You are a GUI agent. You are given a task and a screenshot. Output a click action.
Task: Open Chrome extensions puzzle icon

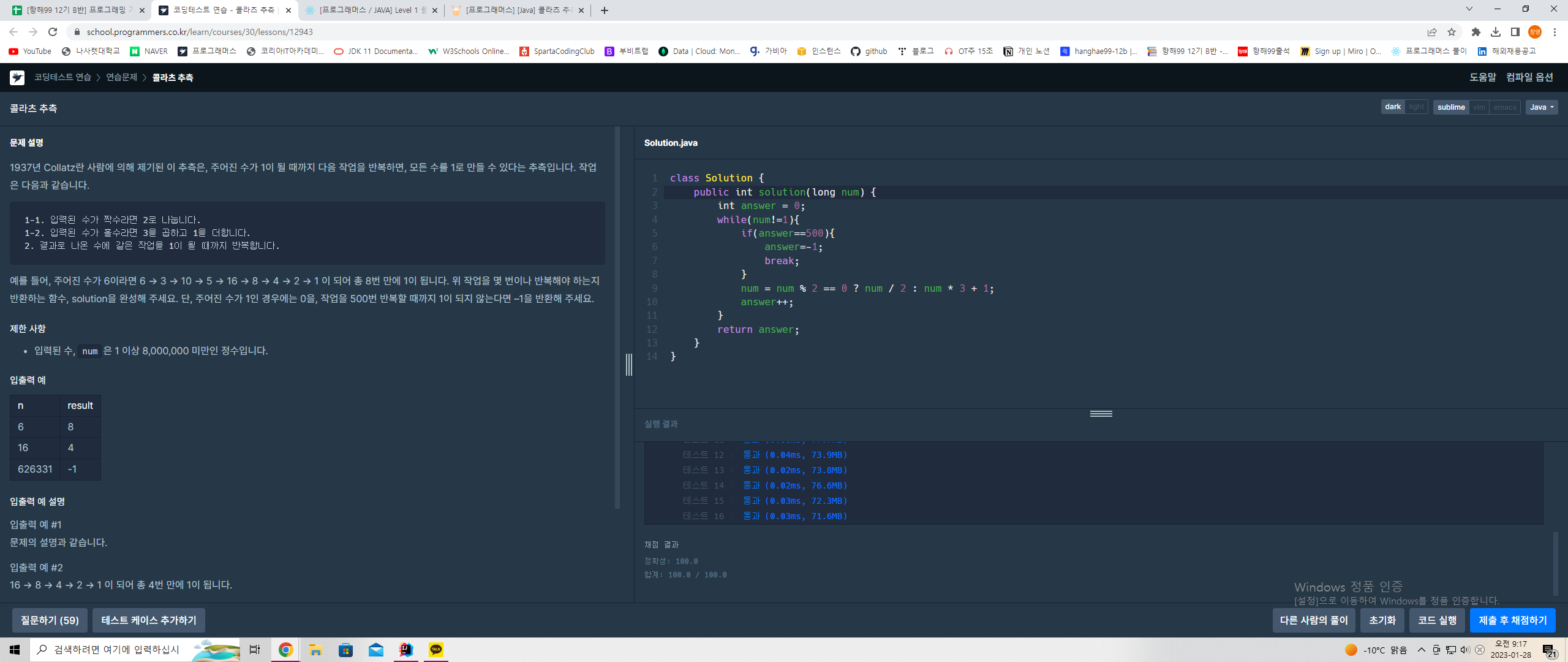1476,32
